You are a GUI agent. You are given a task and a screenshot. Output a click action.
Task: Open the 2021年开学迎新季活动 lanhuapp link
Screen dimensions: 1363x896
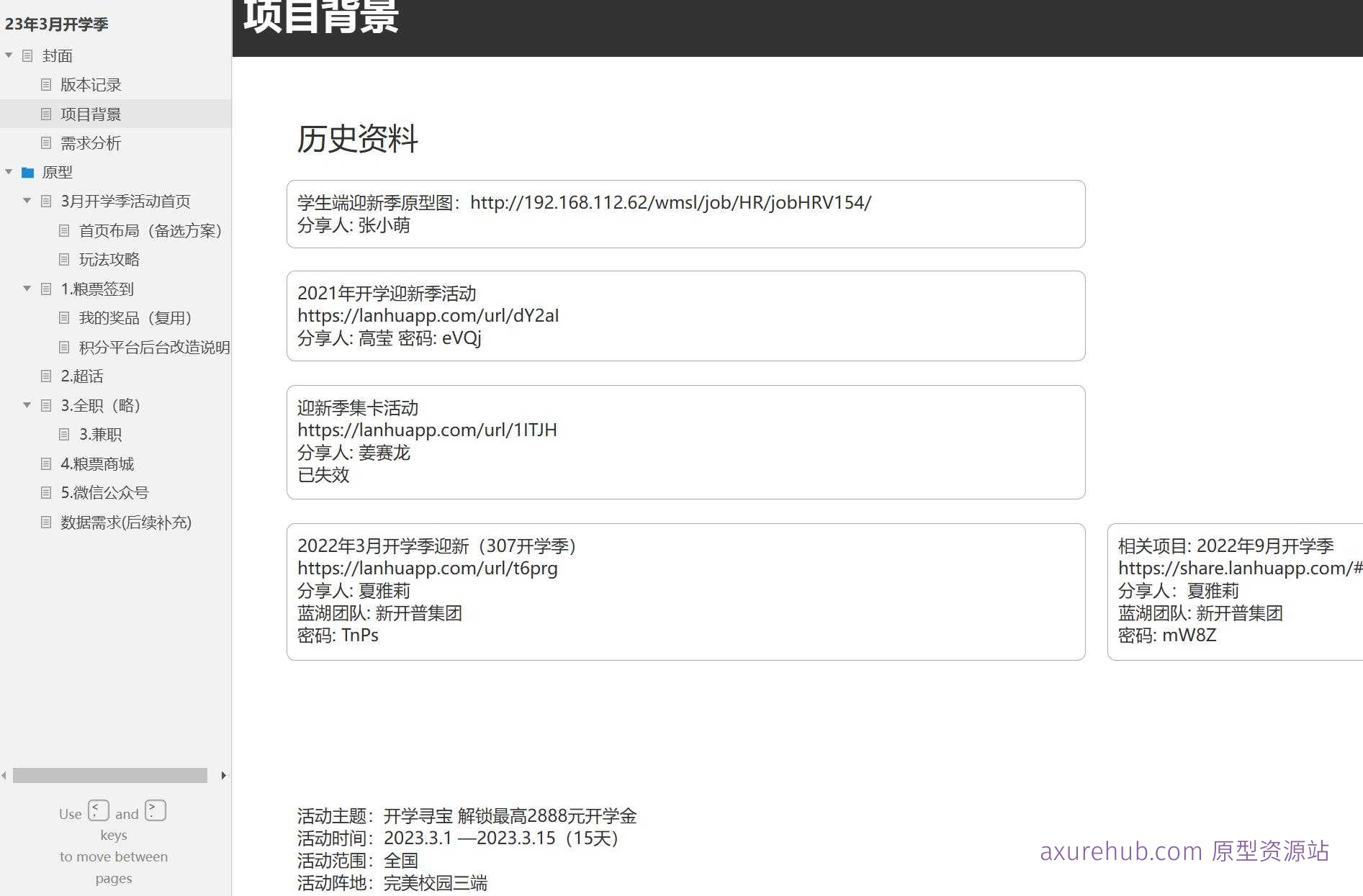[428, 315]
